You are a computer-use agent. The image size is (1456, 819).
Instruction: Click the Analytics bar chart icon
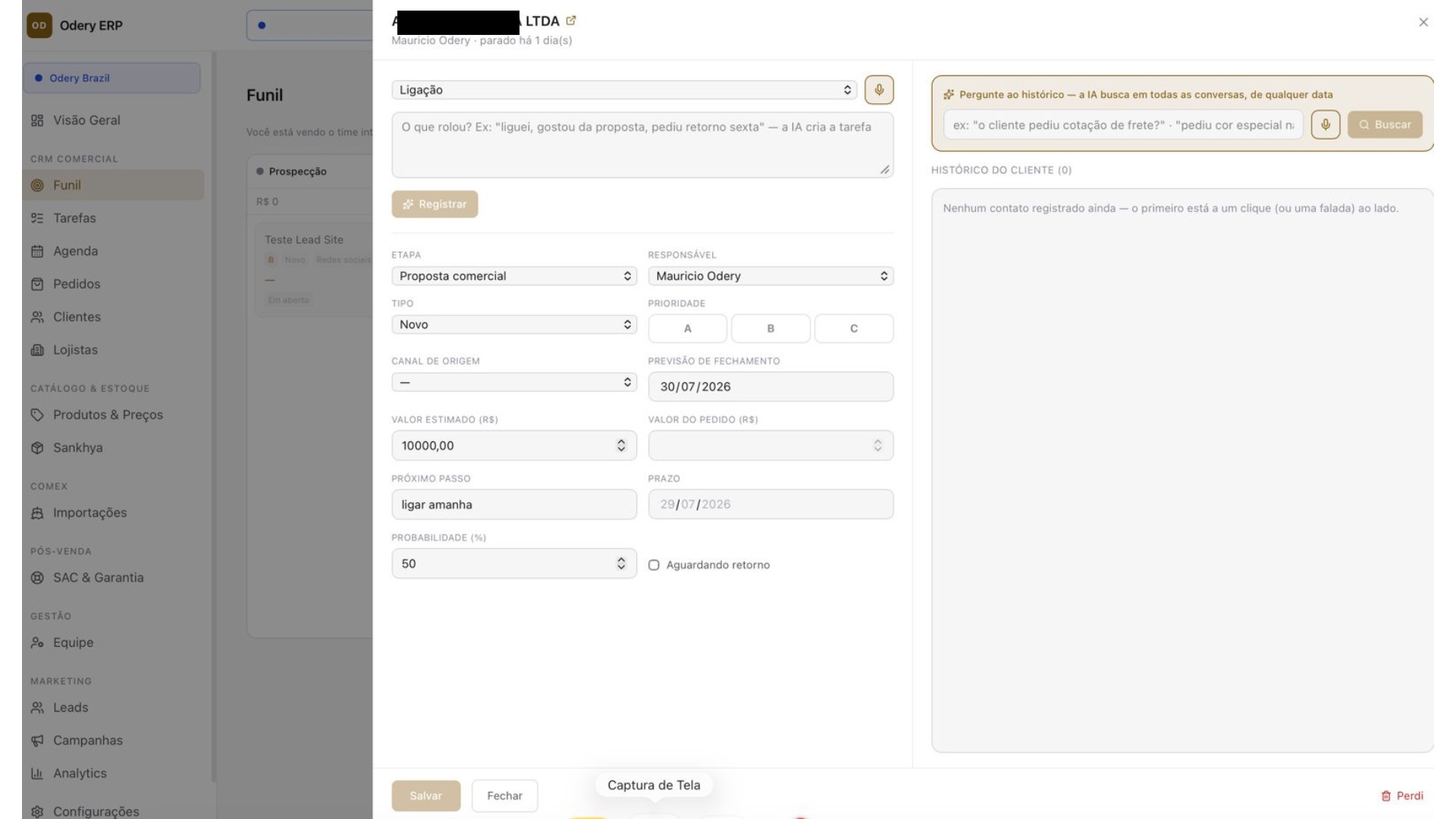point(37,773)
